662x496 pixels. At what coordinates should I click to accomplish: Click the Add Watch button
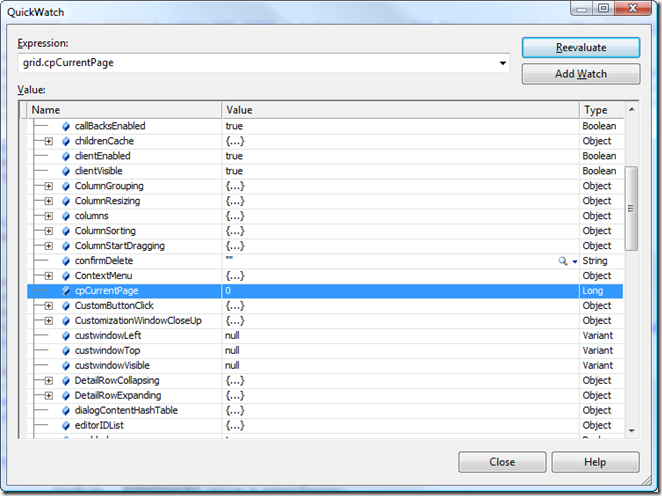point(581,74)
